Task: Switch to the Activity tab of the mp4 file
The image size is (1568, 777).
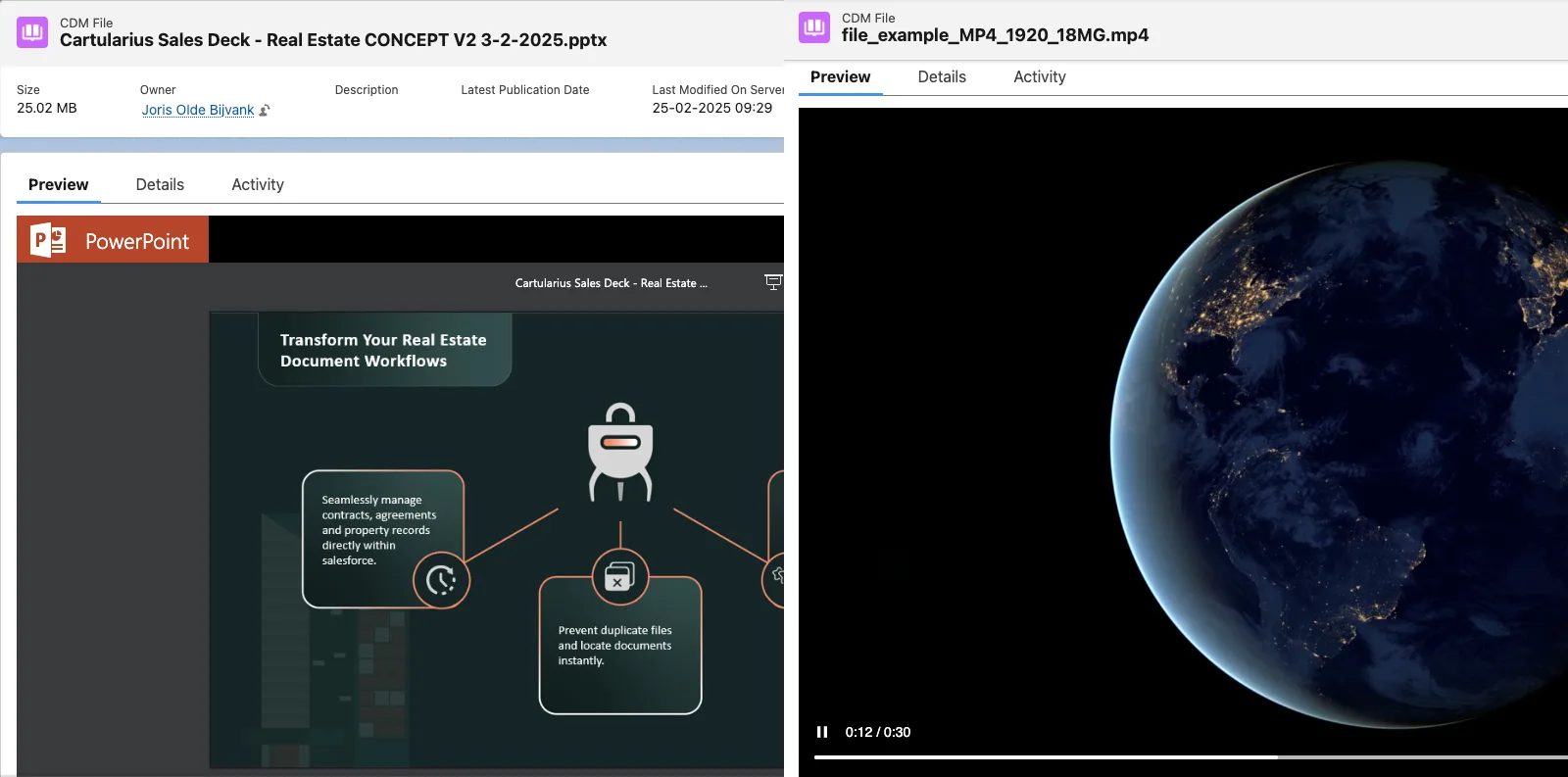Action: (x=1040, y=76)
